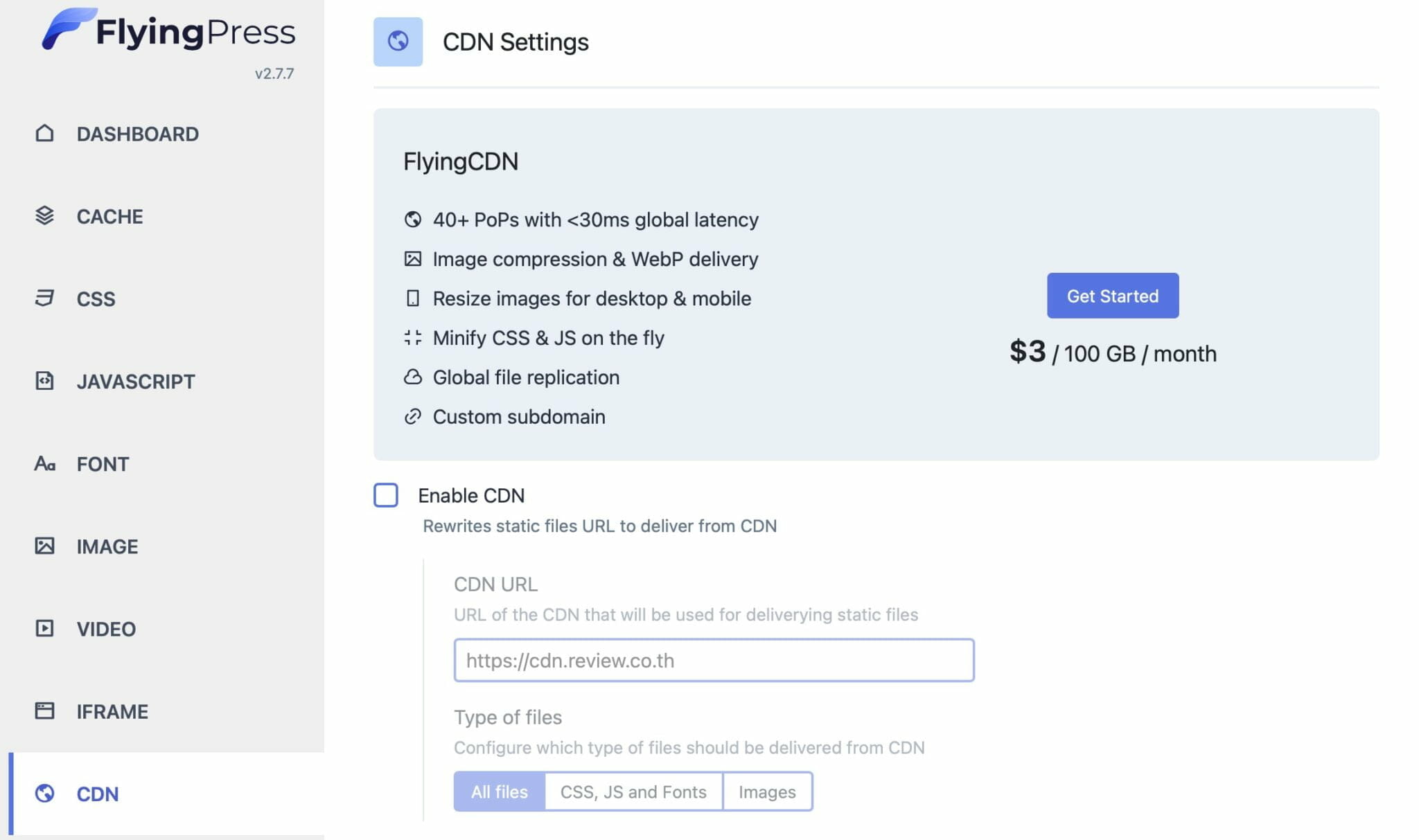
Task: Click the CDN URL label
Action: (495, 584)
